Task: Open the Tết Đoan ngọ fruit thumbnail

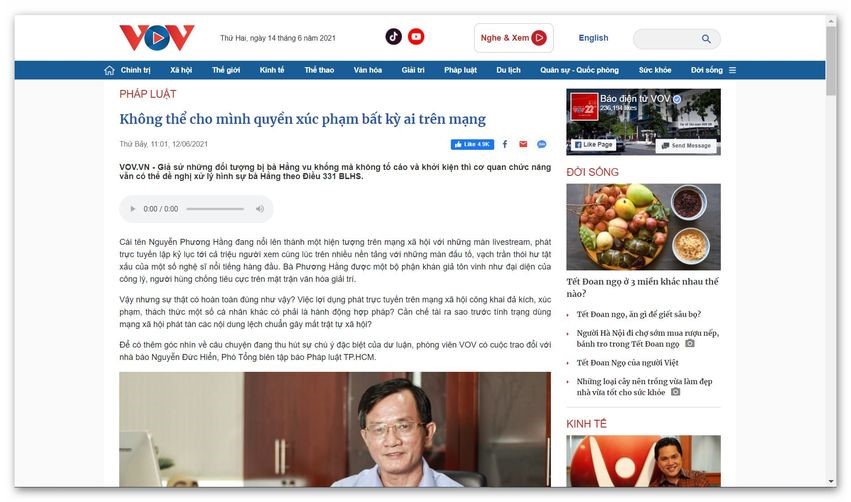Action: [x=643, y=227]
